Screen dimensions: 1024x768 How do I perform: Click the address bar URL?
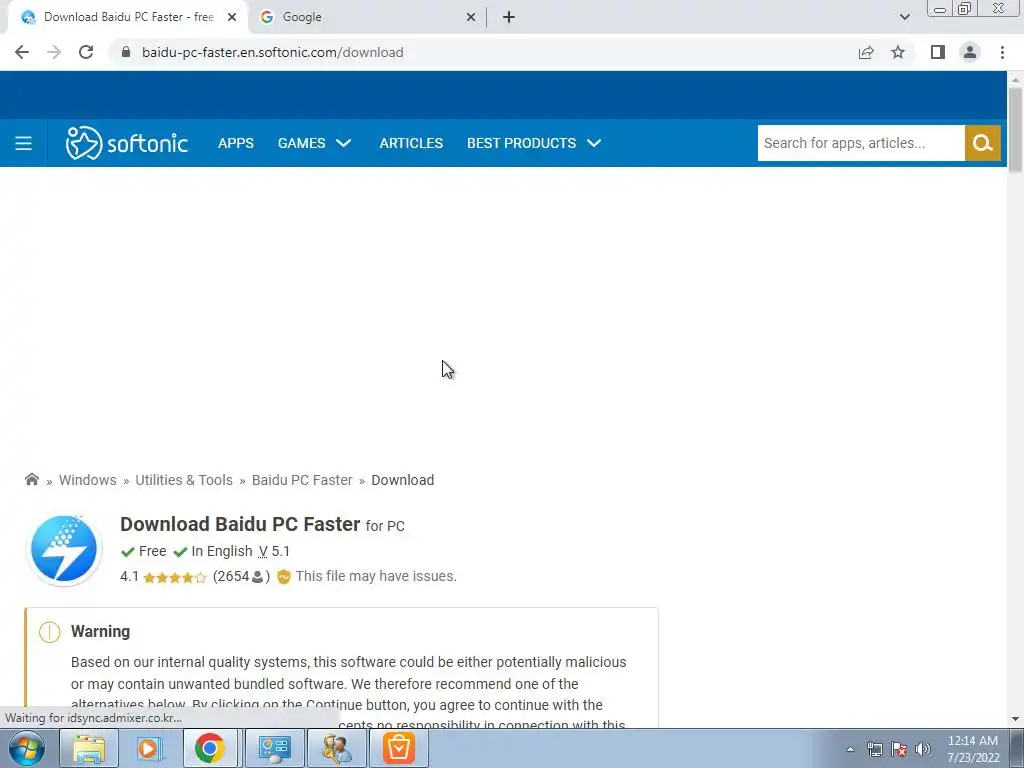[272, 52]
